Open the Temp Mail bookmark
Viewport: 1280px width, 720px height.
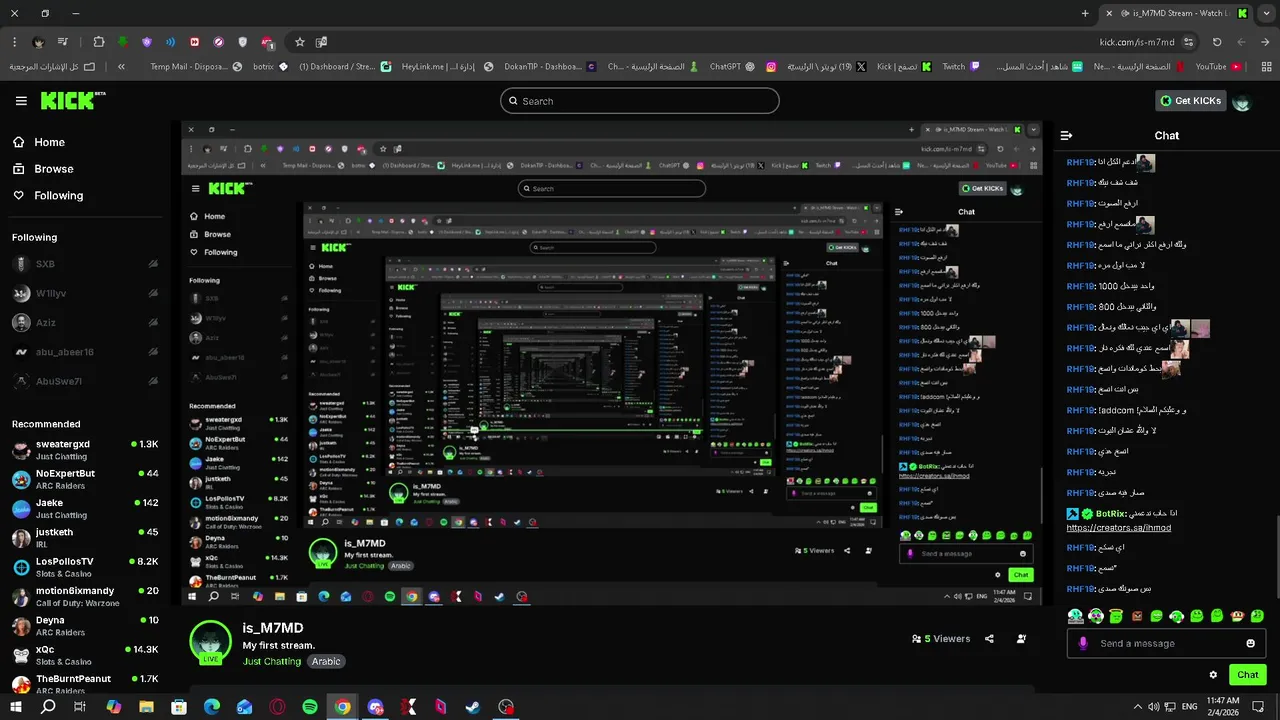(196, 67)
